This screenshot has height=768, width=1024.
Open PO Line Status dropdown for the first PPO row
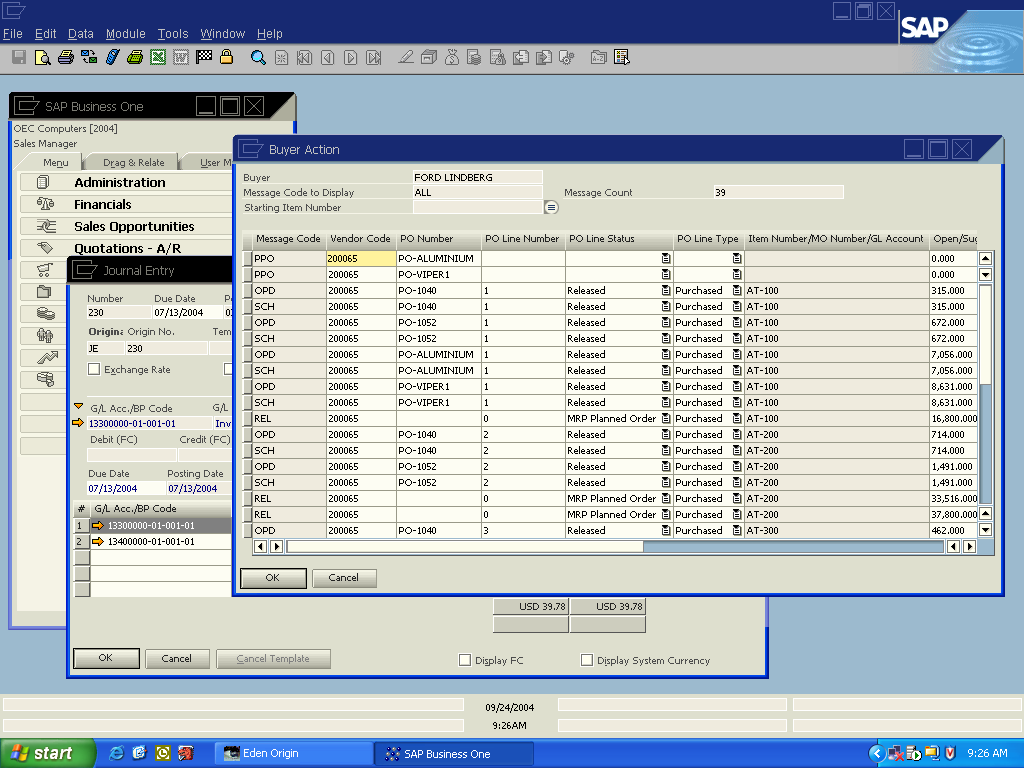[x=665, y=259]
